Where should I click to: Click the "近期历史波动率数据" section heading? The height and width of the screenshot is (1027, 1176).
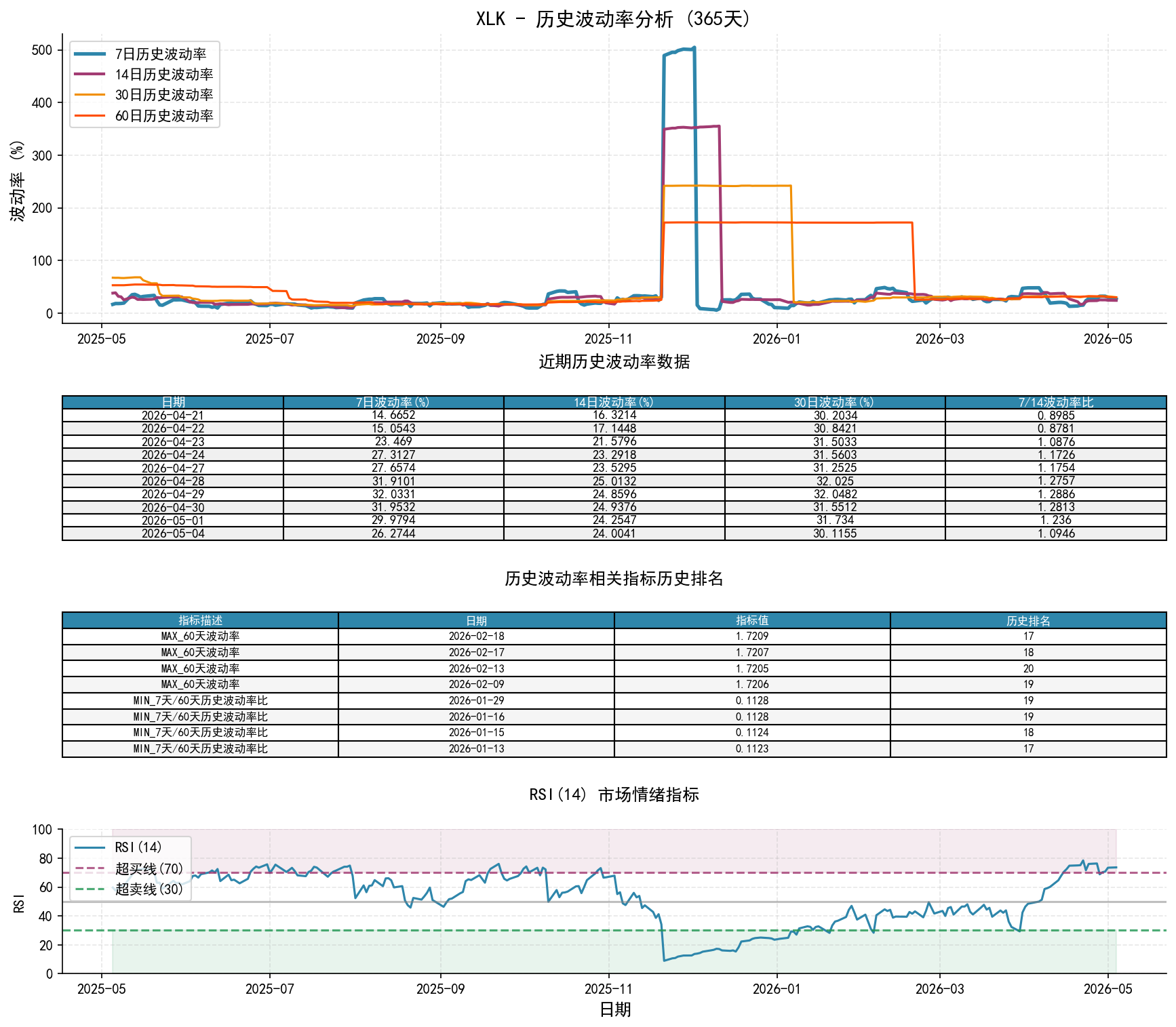pos(614,362)
